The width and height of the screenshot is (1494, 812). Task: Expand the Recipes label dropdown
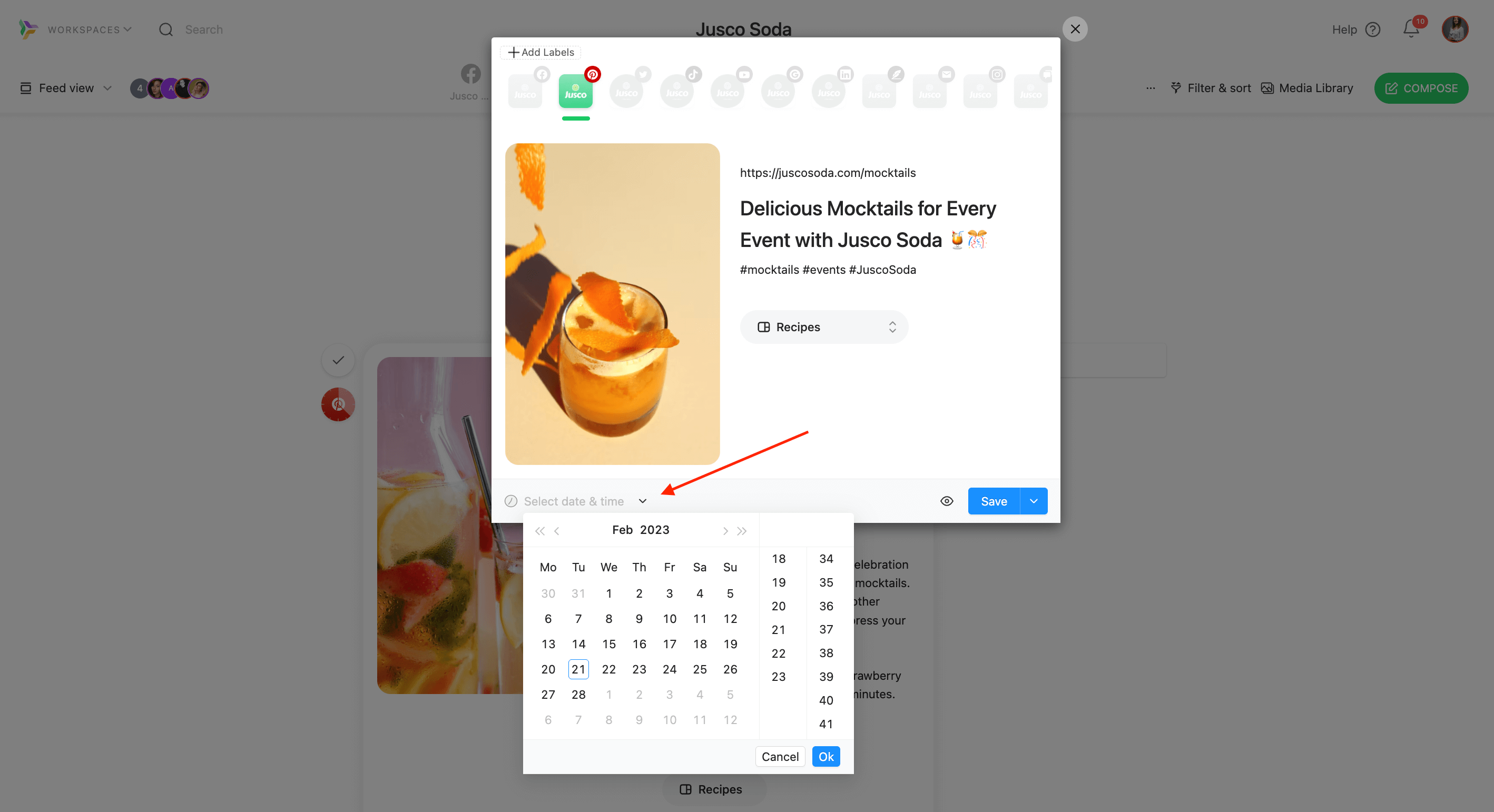point(892,327)
